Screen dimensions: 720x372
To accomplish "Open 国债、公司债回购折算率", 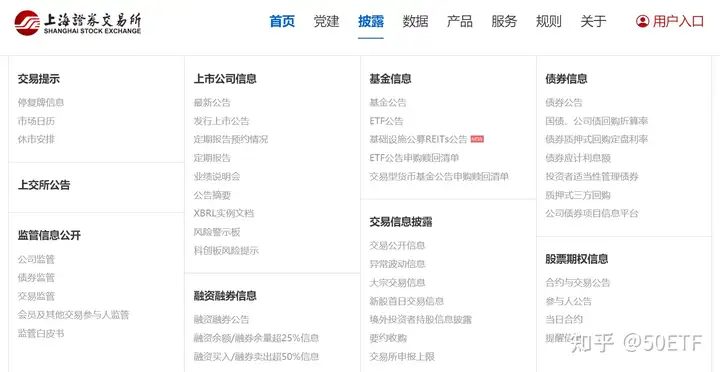I will click(x=596, y=121).
